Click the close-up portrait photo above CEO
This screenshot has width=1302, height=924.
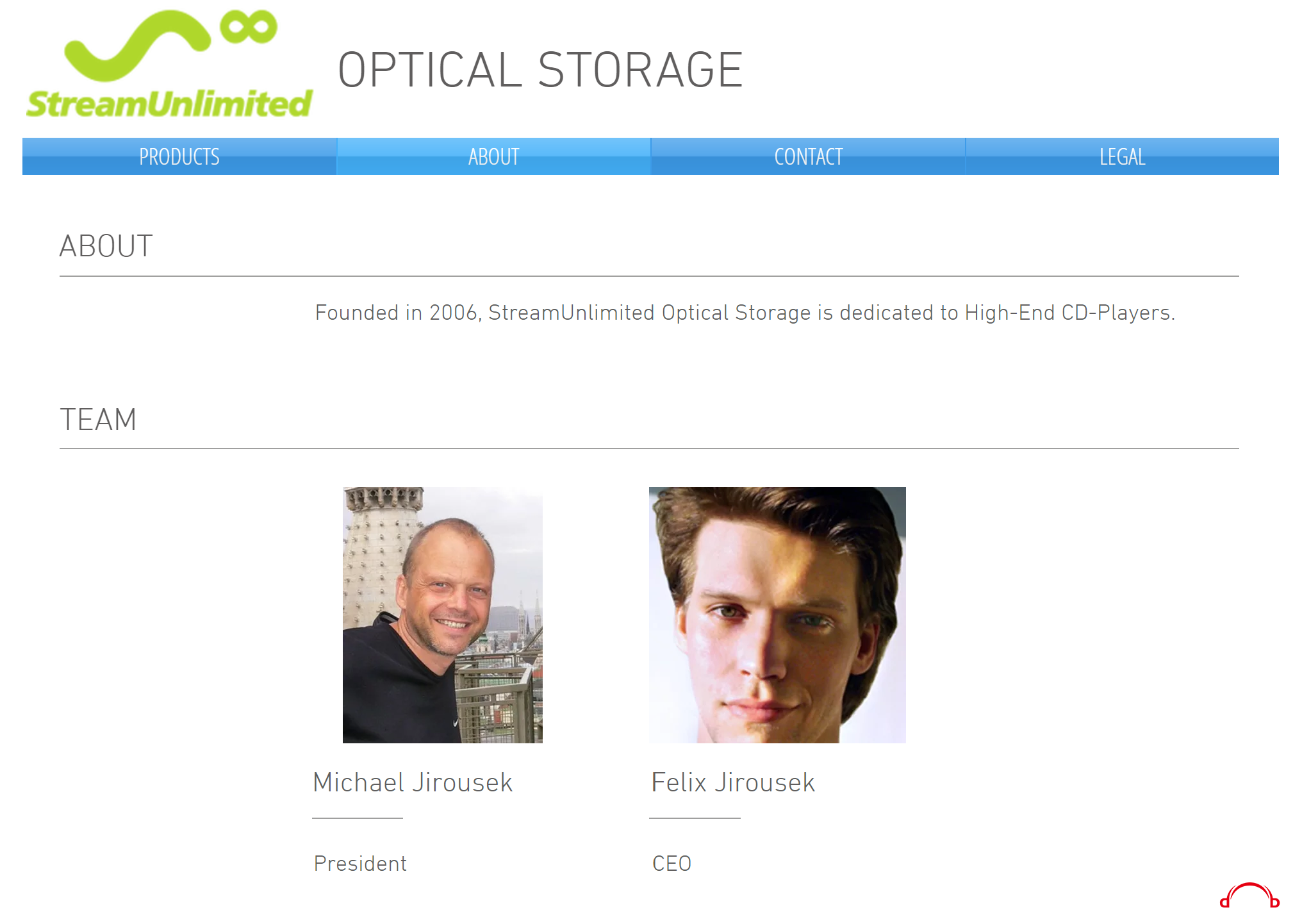click(x=777, y=615)
